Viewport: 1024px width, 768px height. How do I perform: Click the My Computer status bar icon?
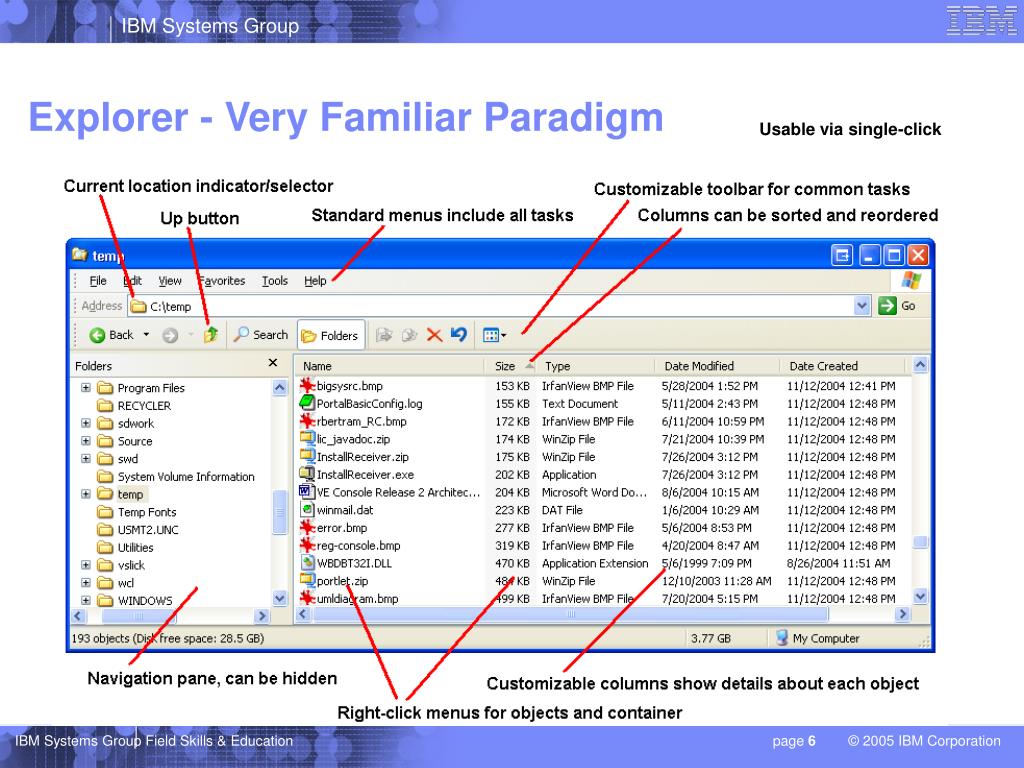click(782, 638)
